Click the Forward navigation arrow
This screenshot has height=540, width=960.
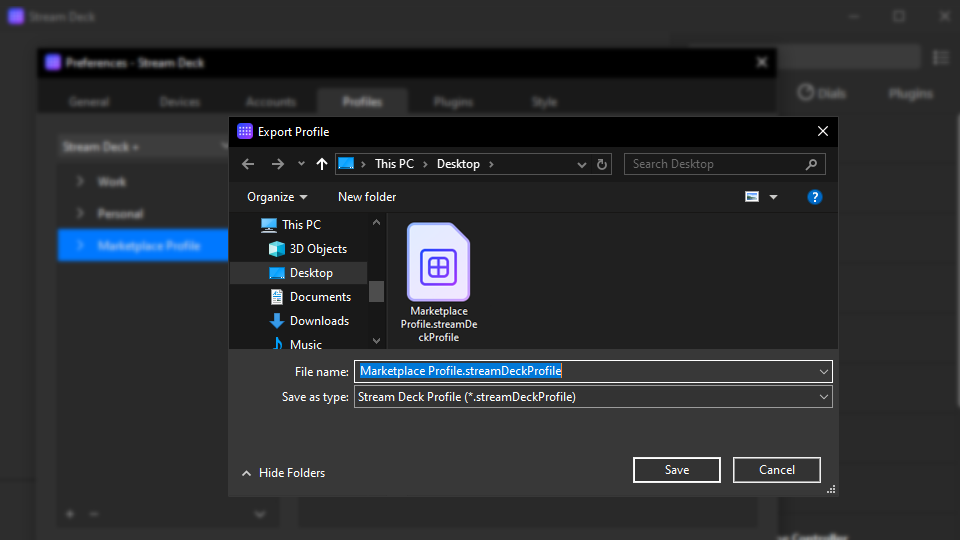coord(278,164)
